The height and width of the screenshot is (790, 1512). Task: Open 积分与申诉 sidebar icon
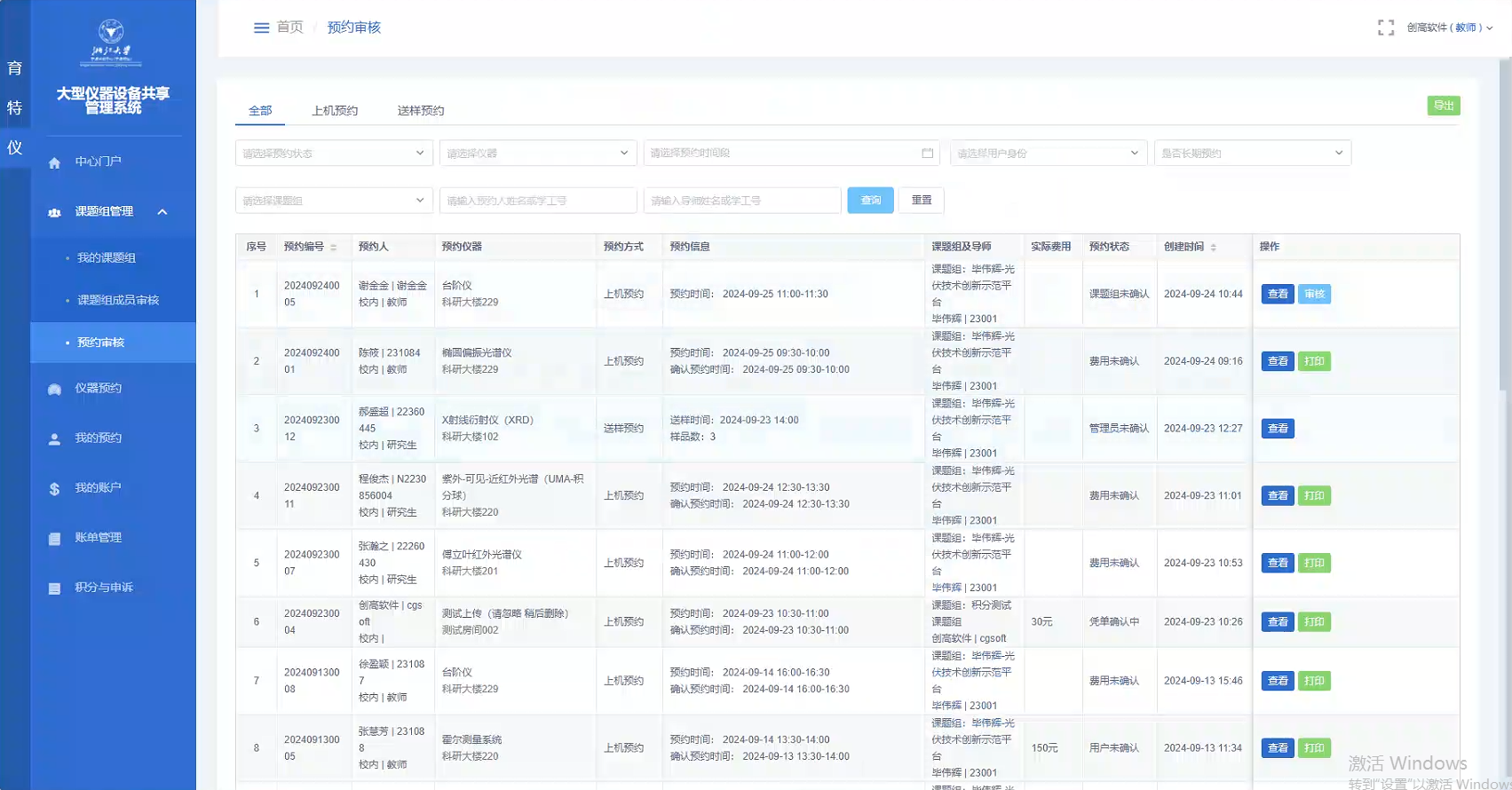(x=54, y=588)
